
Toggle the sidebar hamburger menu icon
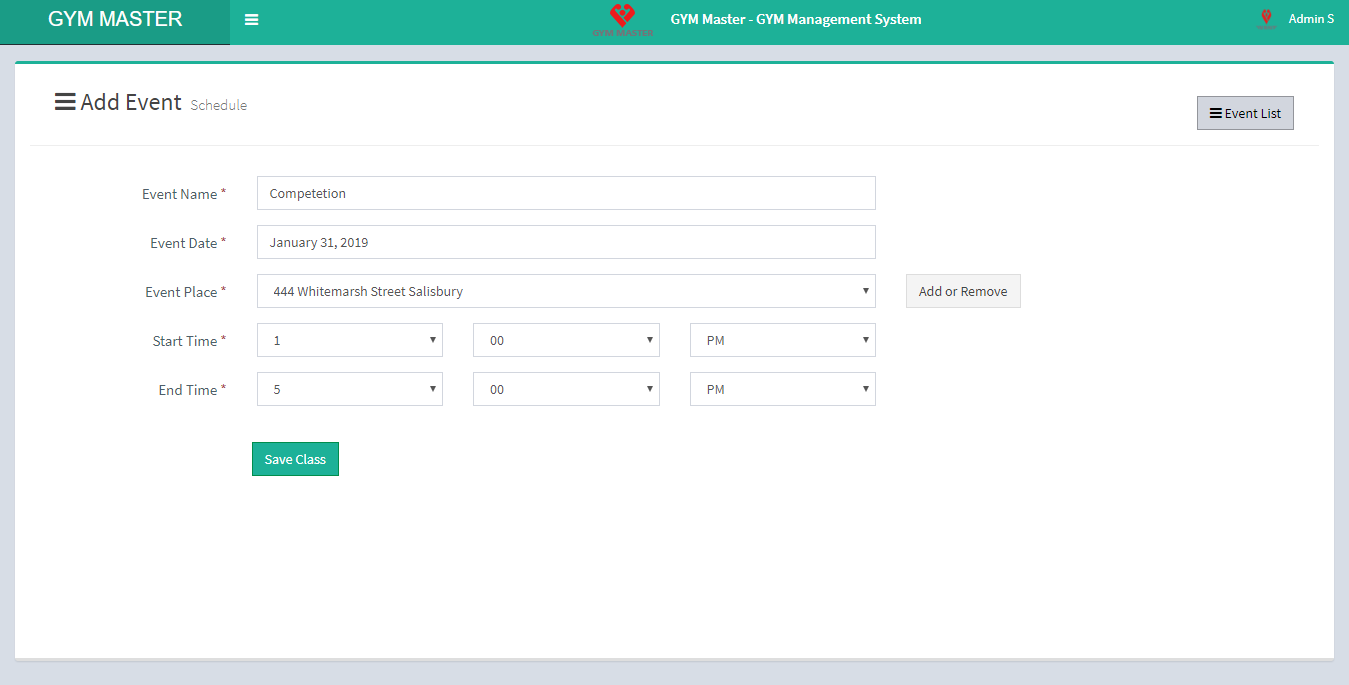click(x=251, y=20)
